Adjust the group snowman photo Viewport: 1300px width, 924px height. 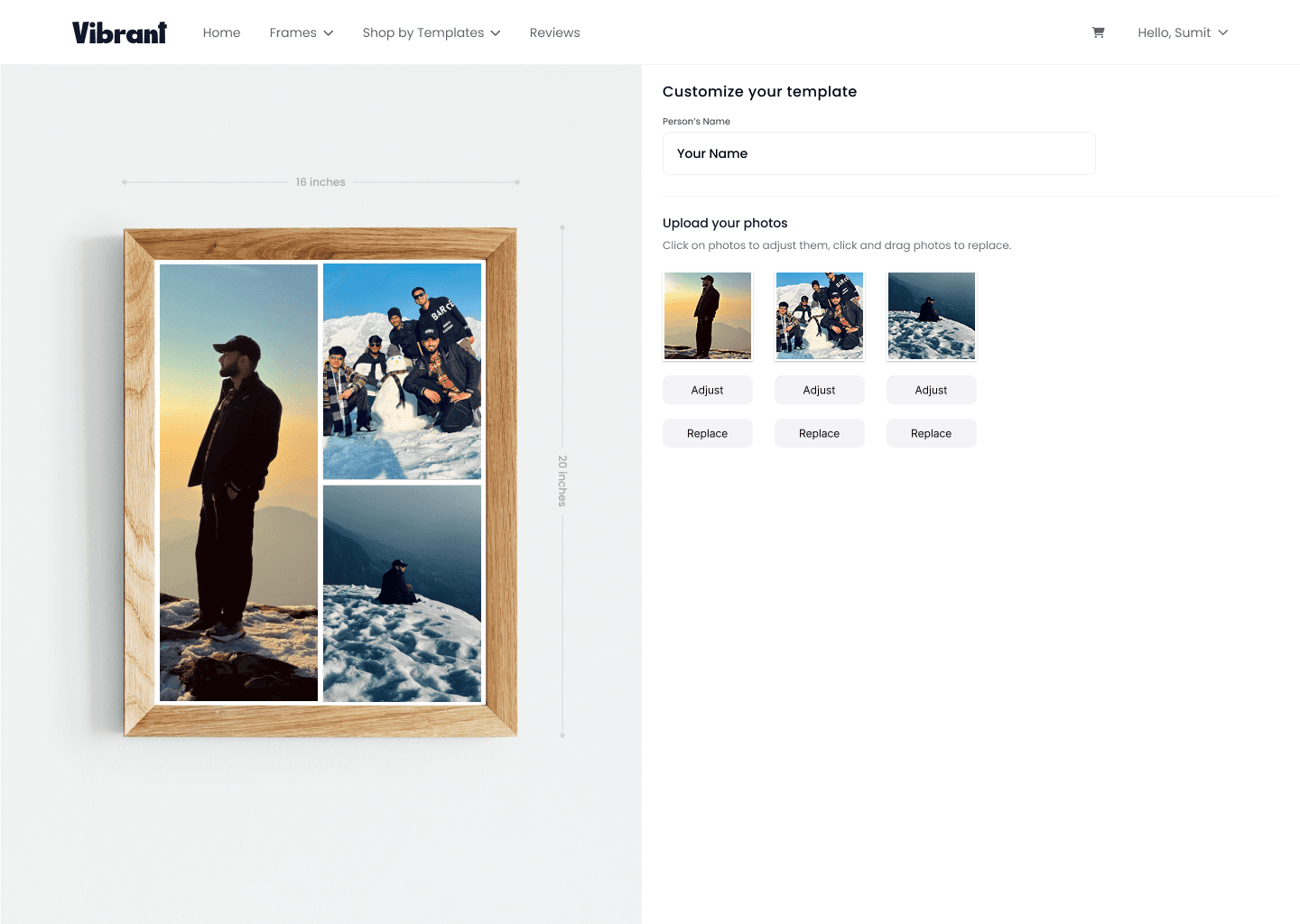(x=819, y=390)
